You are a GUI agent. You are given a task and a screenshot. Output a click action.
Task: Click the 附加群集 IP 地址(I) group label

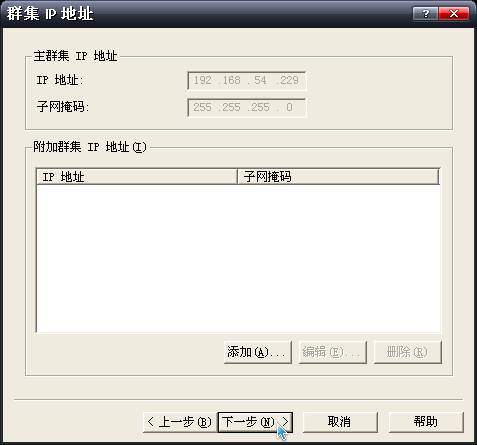coord(90,147)
